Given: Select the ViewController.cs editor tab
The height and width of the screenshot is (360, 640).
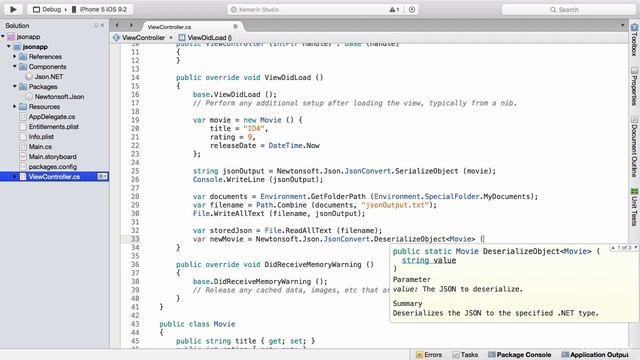Looking at the screenshot, I should click(169, 27).
